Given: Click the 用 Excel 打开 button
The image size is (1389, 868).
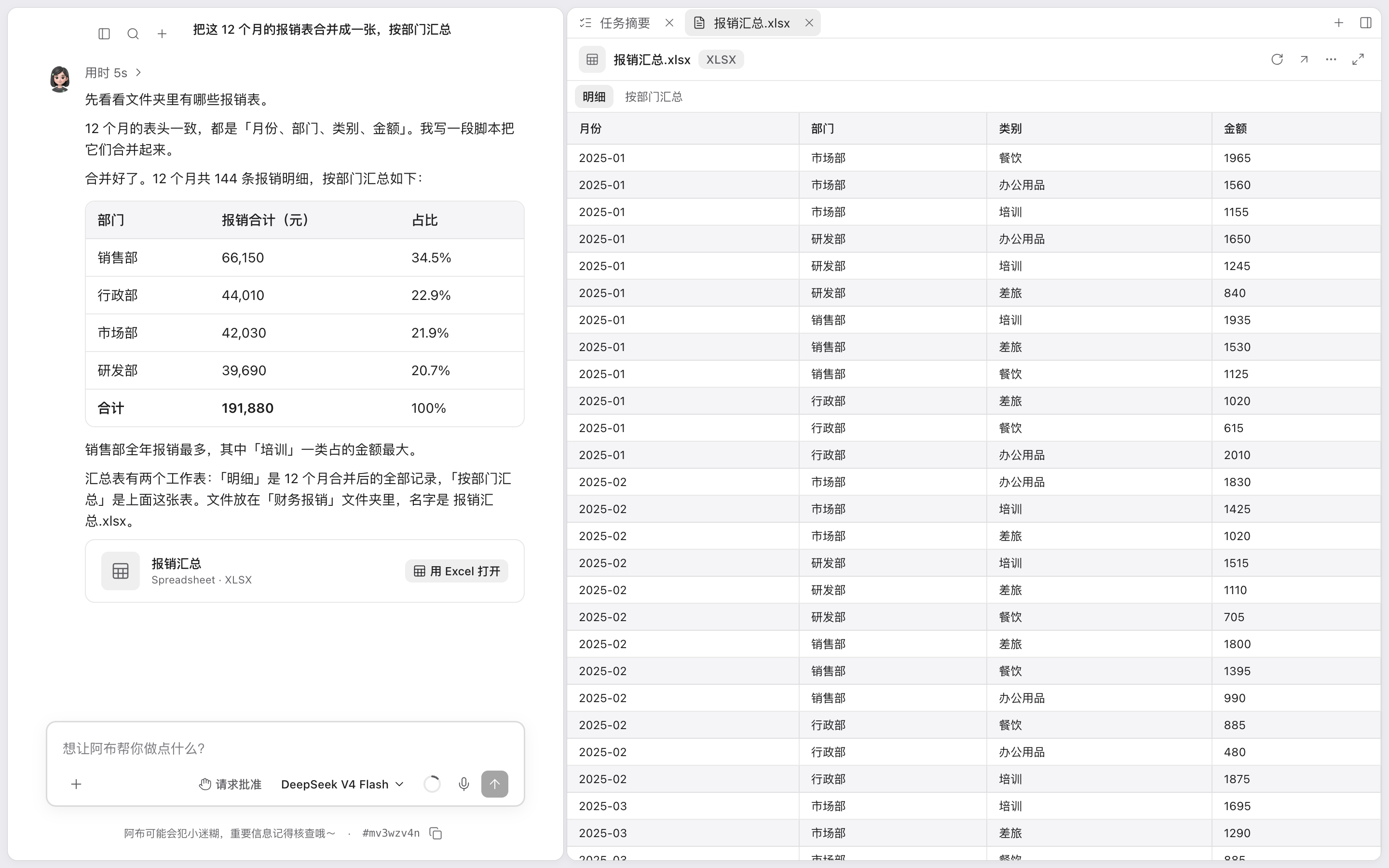Looking at the screenshot, I should tap(457, 571).
